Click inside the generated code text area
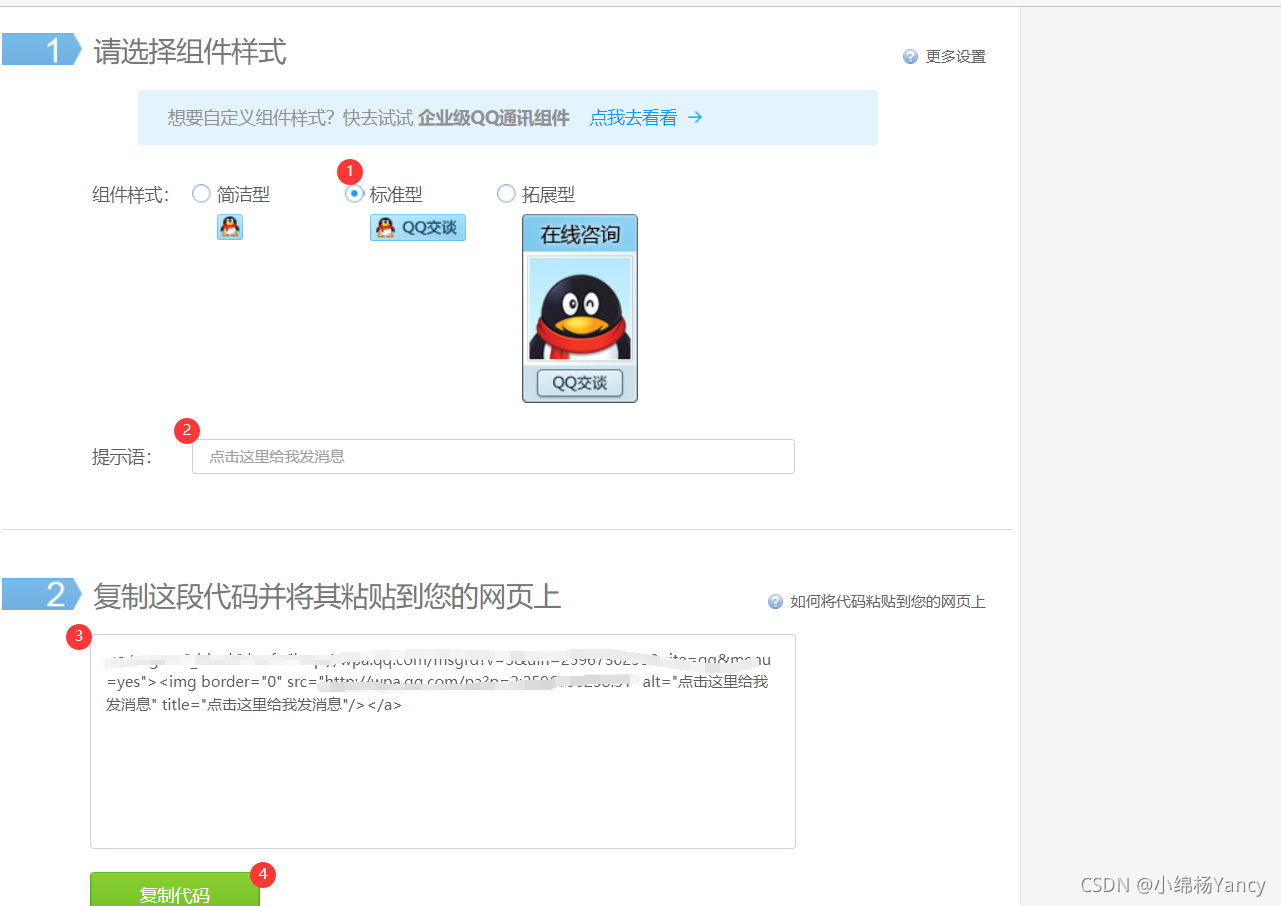This screenshot has height=906, width=1281. click(443, 741)
